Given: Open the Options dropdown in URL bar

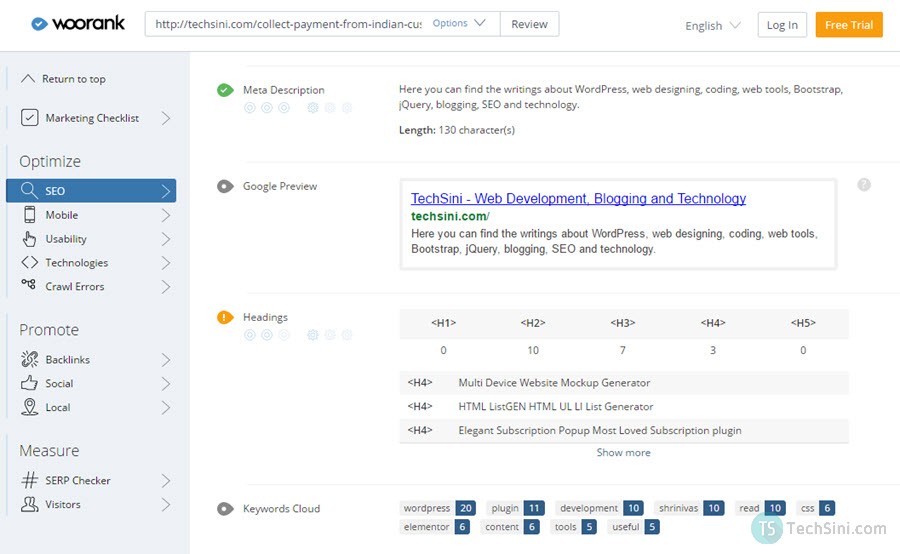Looking at the screenshot, I should (x=459, y=24).
